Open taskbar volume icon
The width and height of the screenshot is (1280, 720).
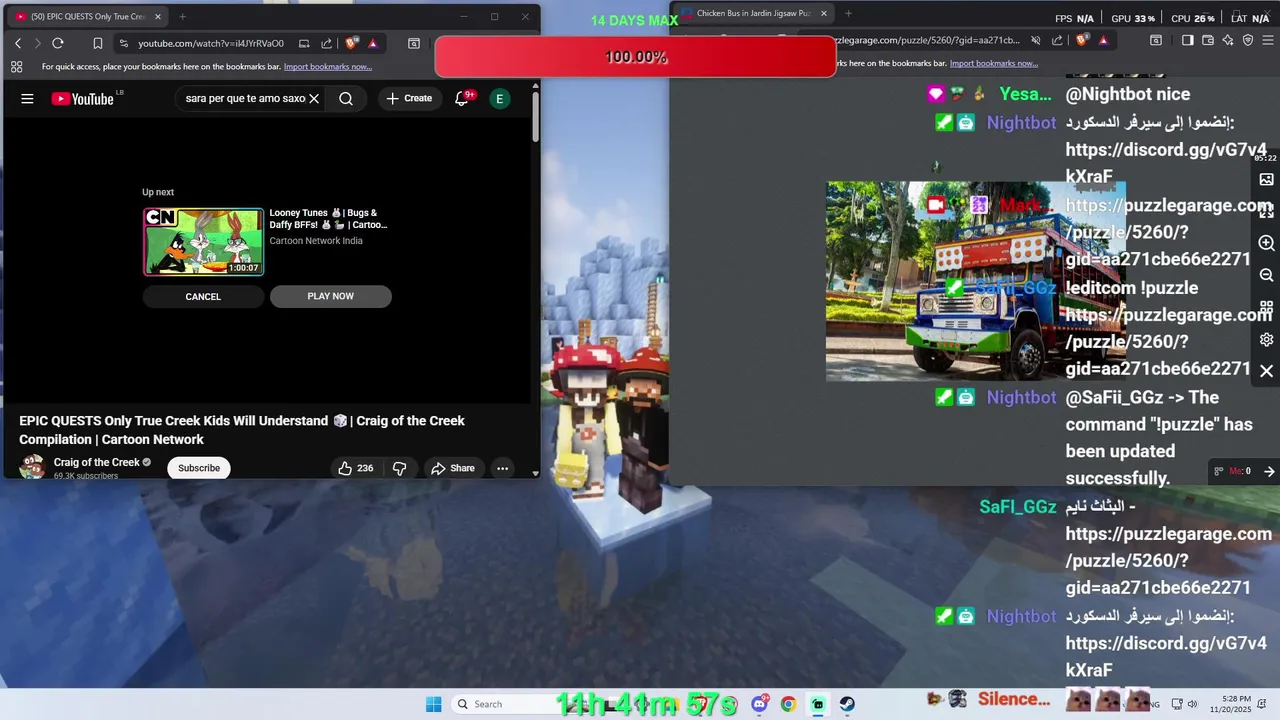[x=1193, y=704]
